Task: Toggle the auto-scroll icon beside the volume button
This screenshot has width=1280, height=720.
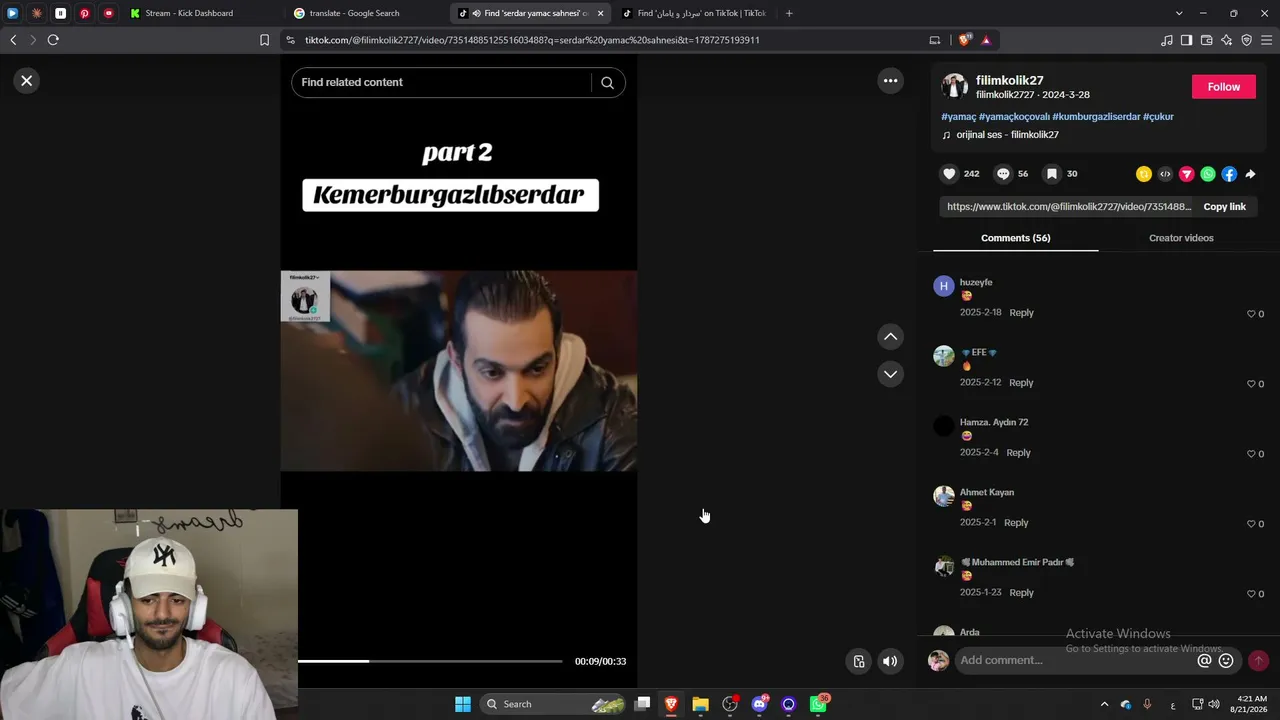Action: point(858,661)
